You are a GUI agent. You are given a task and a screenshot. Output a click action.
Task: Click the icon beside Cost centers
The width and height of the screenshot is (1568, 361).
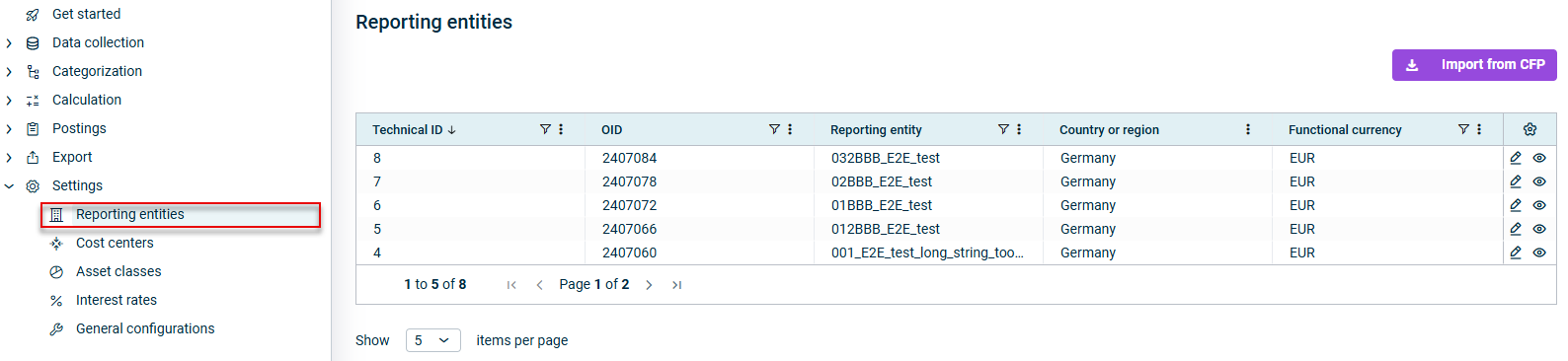click(x=56, y=244)
